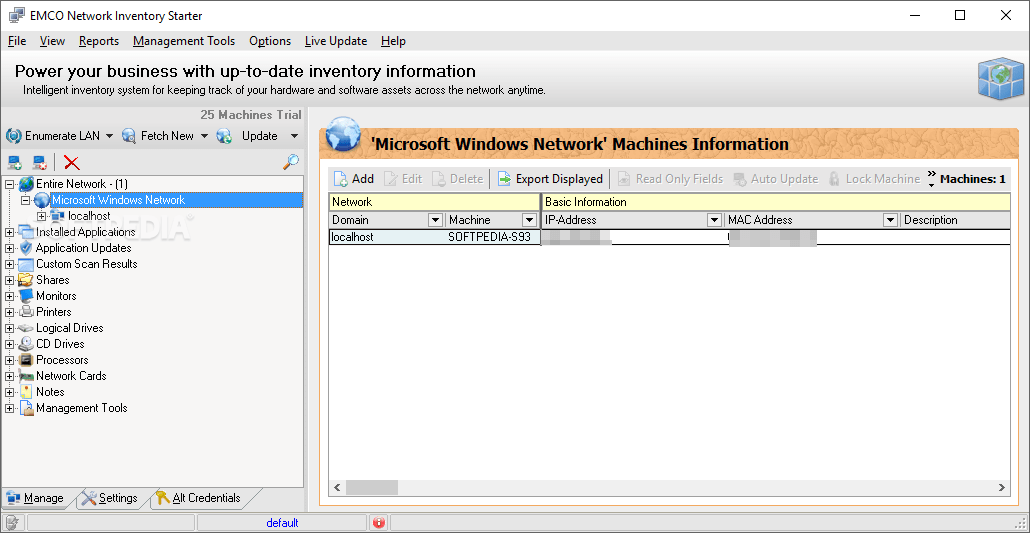Click the horizontal scrollbar right arrow
Screen dimensions: 1030x533
pyautogui.click(x=1002, y=488)
